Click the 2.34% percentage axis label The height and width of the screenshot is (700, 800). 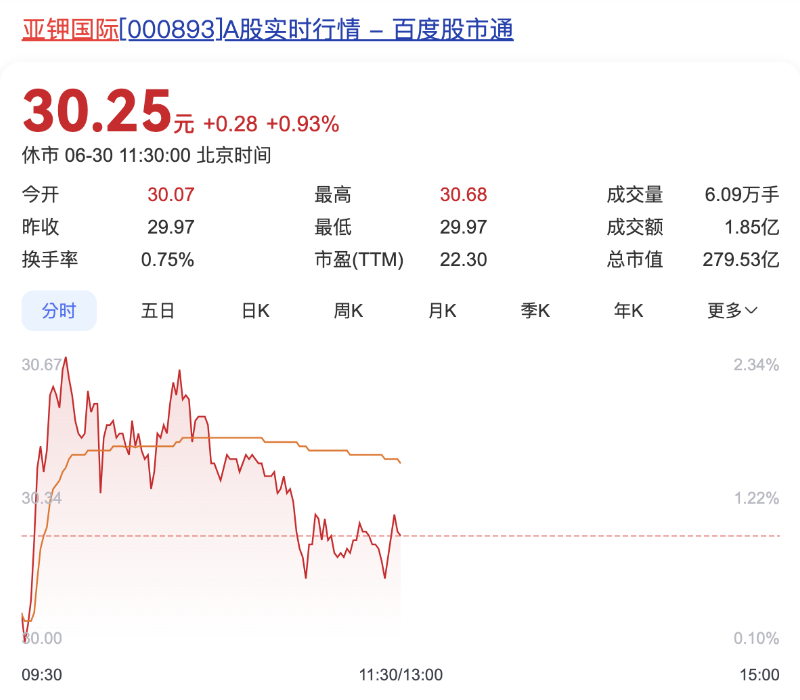[756, 365]
